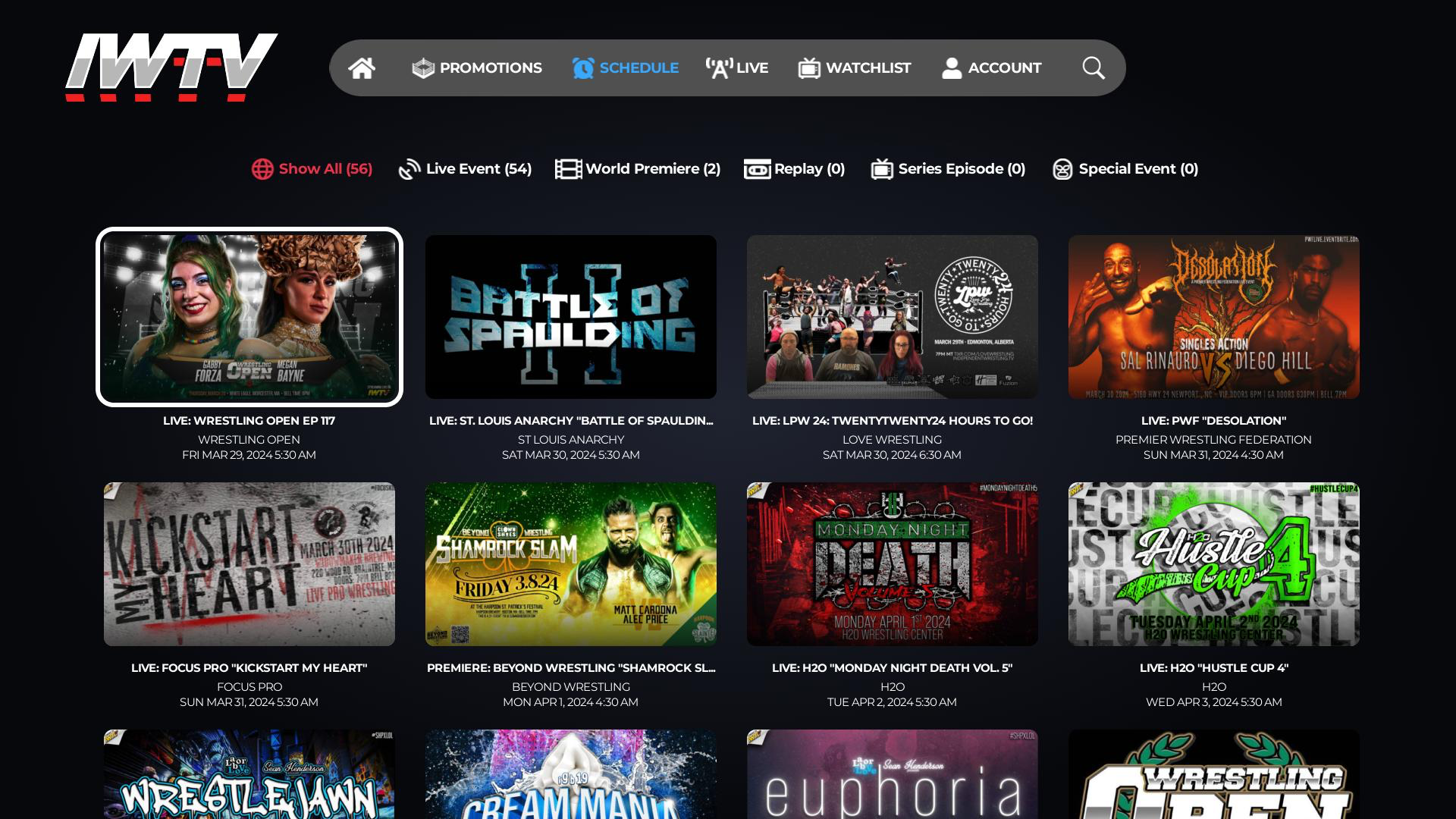Click the Series Episode TV icon
This screenshot has width=1456, height=819.
click(882, 169)
